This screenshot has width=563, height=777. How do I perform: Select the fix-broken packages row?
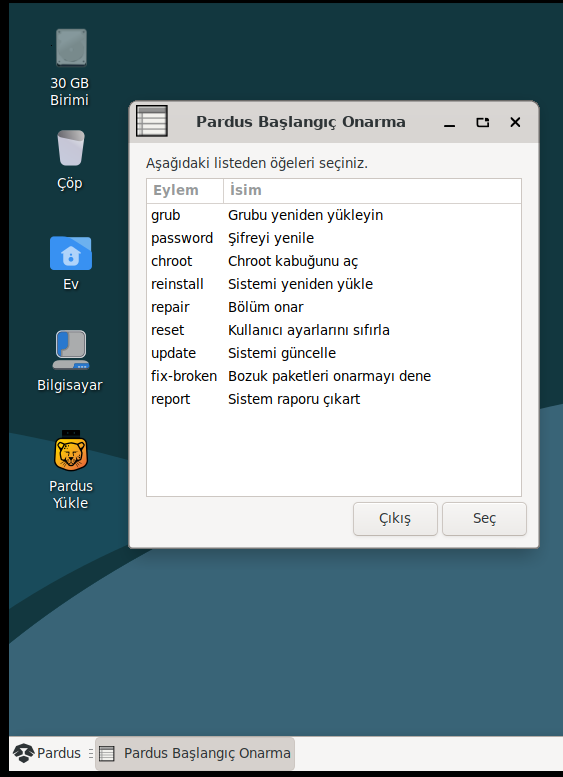point(334,376)
